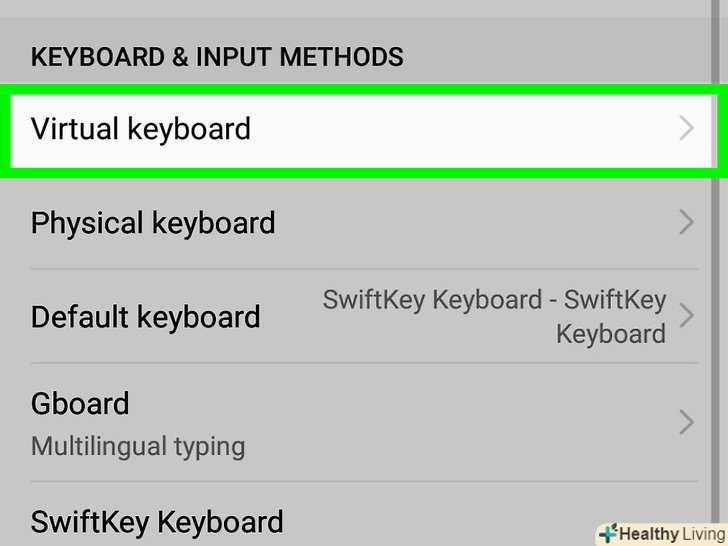Tap the Default keyboard label
This screenshot has height=546, width=728.
[146, 317]
